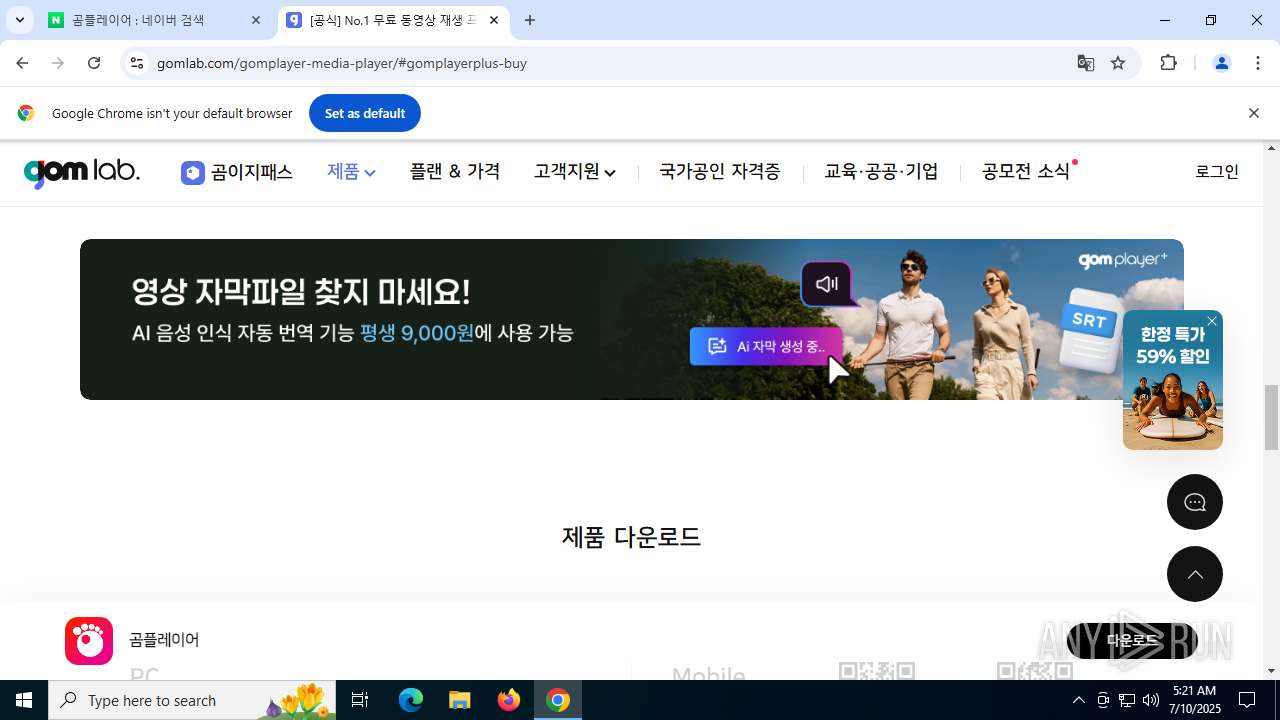Open the Chrome profile icon
Viewport: 1280px width, 720px height.
pyautogui.click(x=1222, y=63)
